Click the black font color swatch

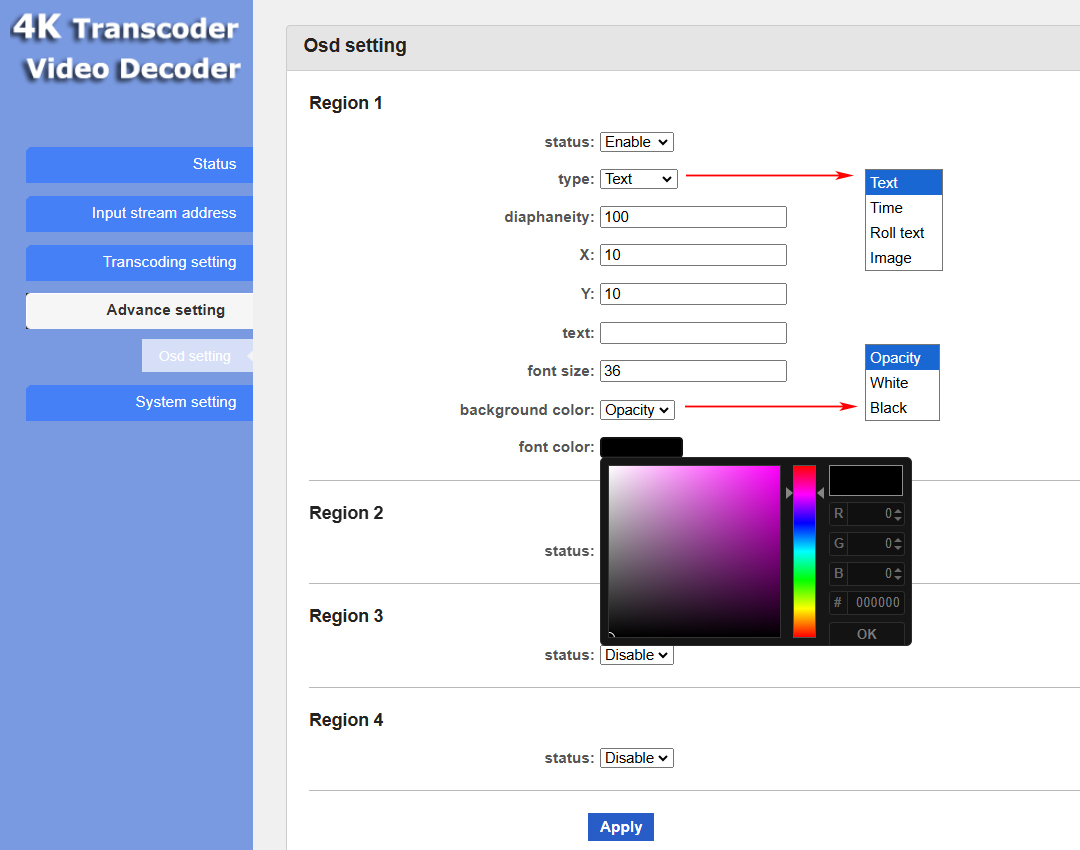click(641, 447)
